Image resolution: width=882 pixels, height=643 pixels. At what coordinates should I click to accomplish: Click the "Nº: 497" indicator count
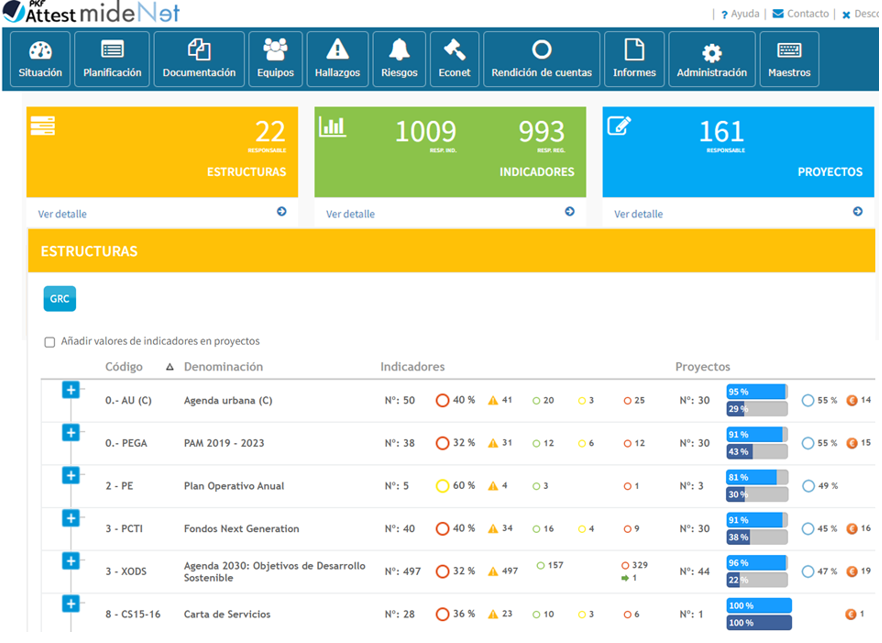click(x=403, y=572)
